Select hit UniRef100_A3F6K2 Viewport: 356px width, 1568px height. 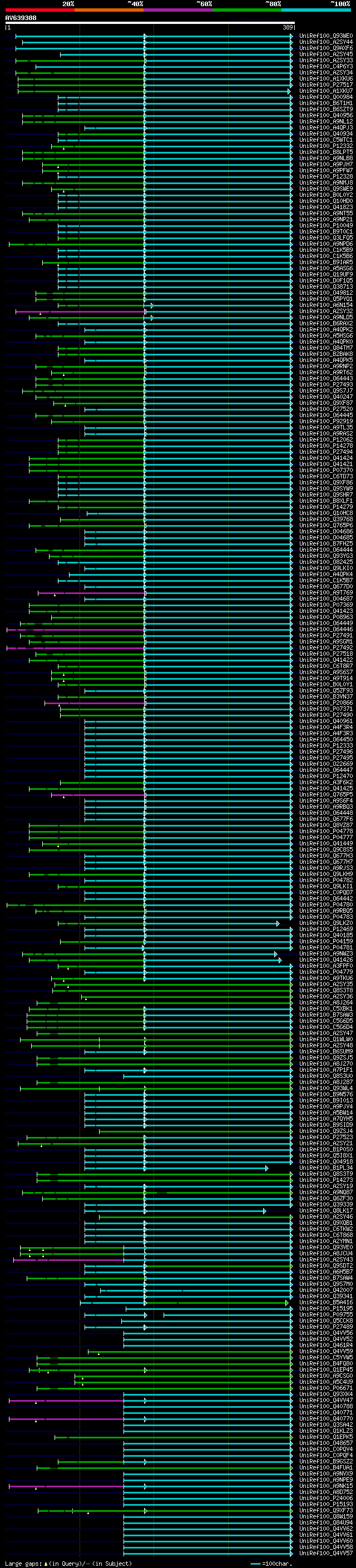tap(326, 782)
